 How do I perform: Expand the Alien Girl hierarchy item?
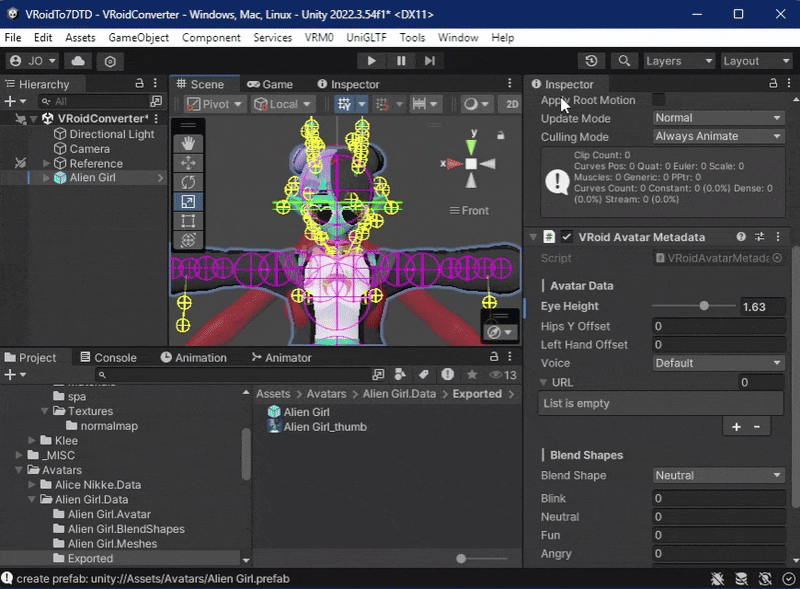click(x=46, y=178)
